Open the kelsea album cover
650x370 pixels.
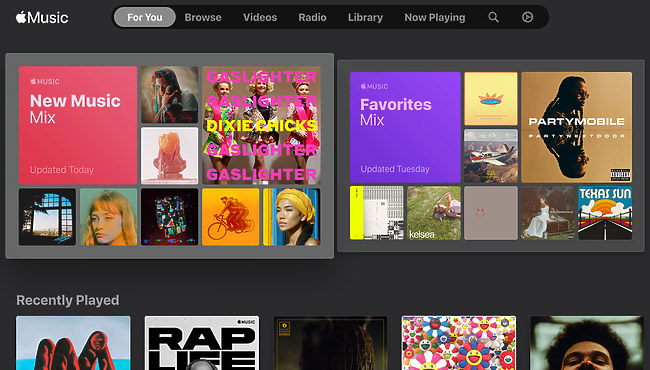coord(434,213)
